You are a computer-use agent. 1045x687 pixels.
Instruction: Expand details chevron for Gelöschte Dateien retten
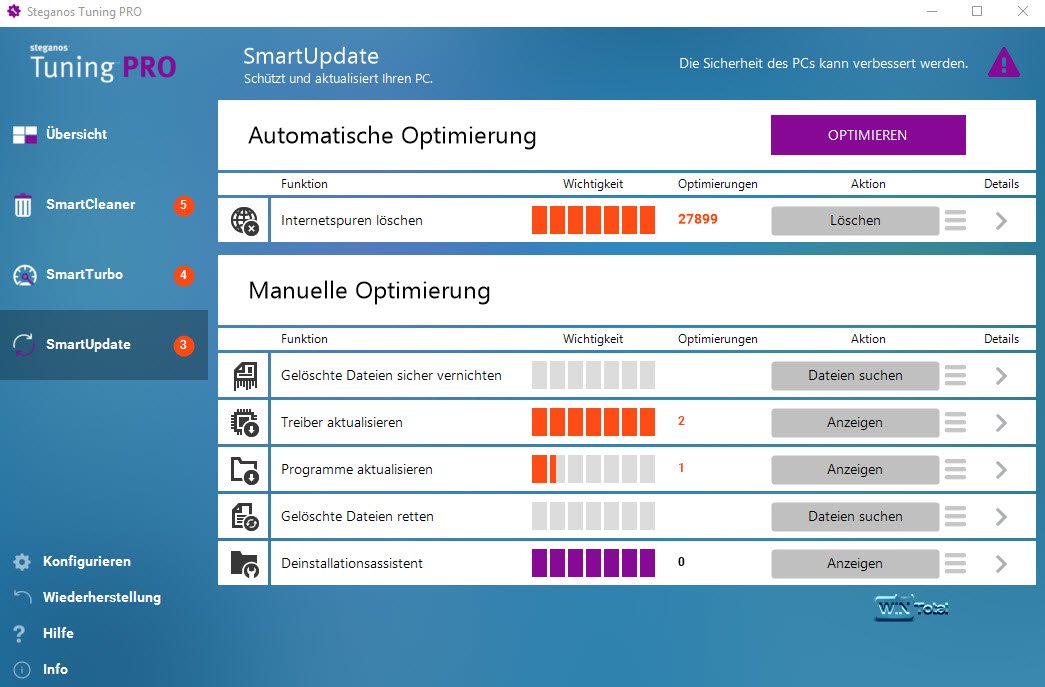(1001, 516)
